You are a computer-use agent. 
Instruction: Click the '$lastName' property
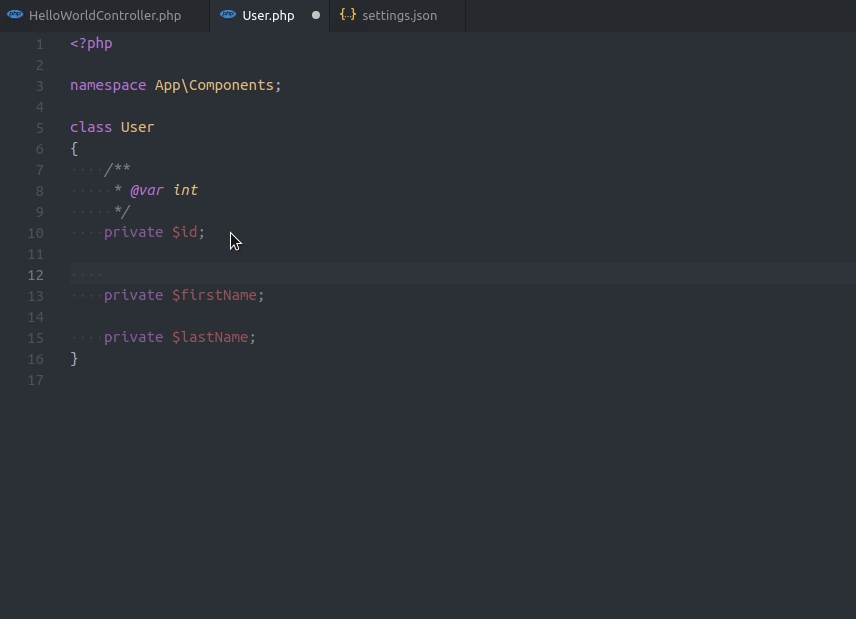tap(210, 337)
